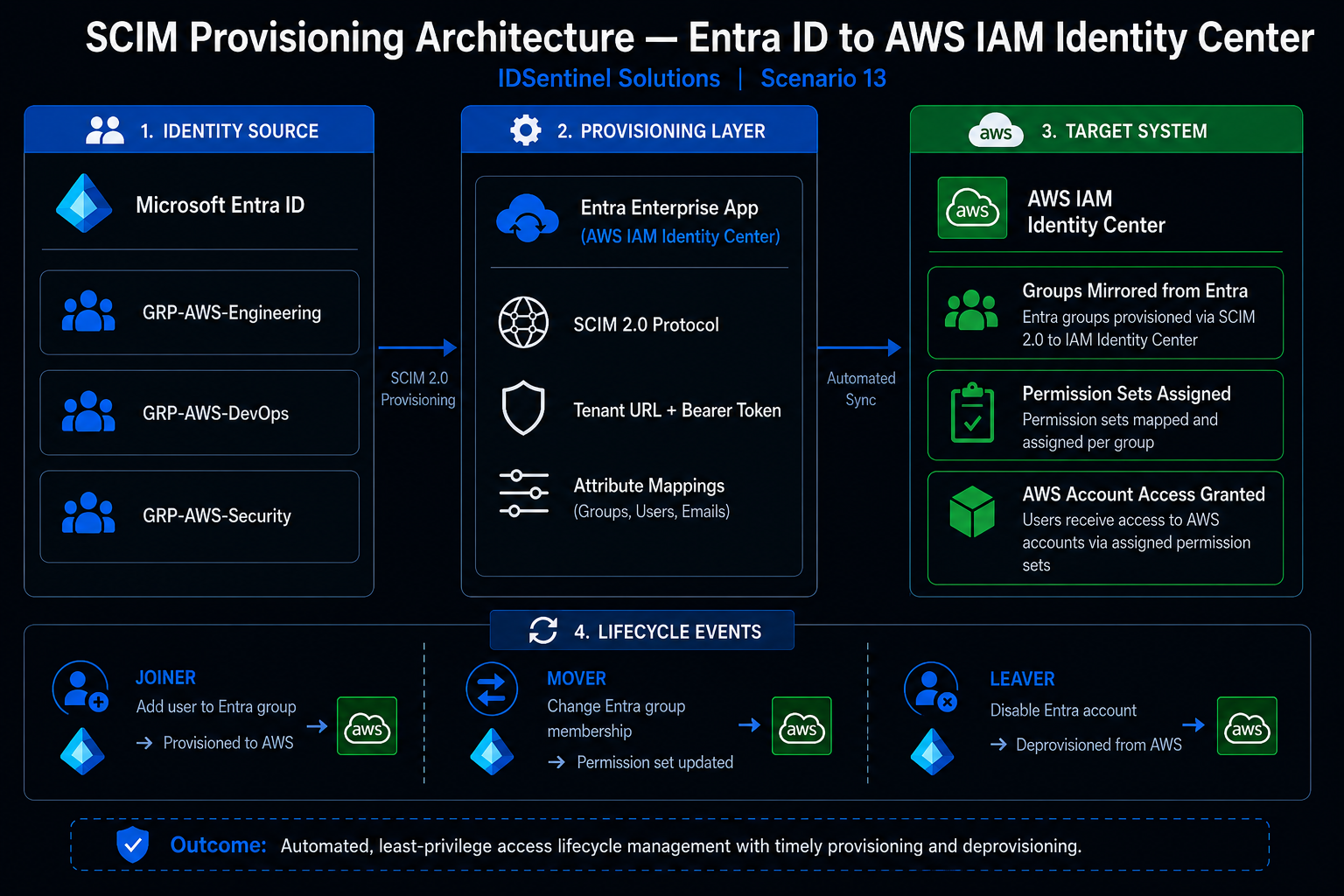Image resolution: width=1344 pixels, height=896 pixels.
Task: Click the Entra Enterprise App title
Action: [669, 207]
